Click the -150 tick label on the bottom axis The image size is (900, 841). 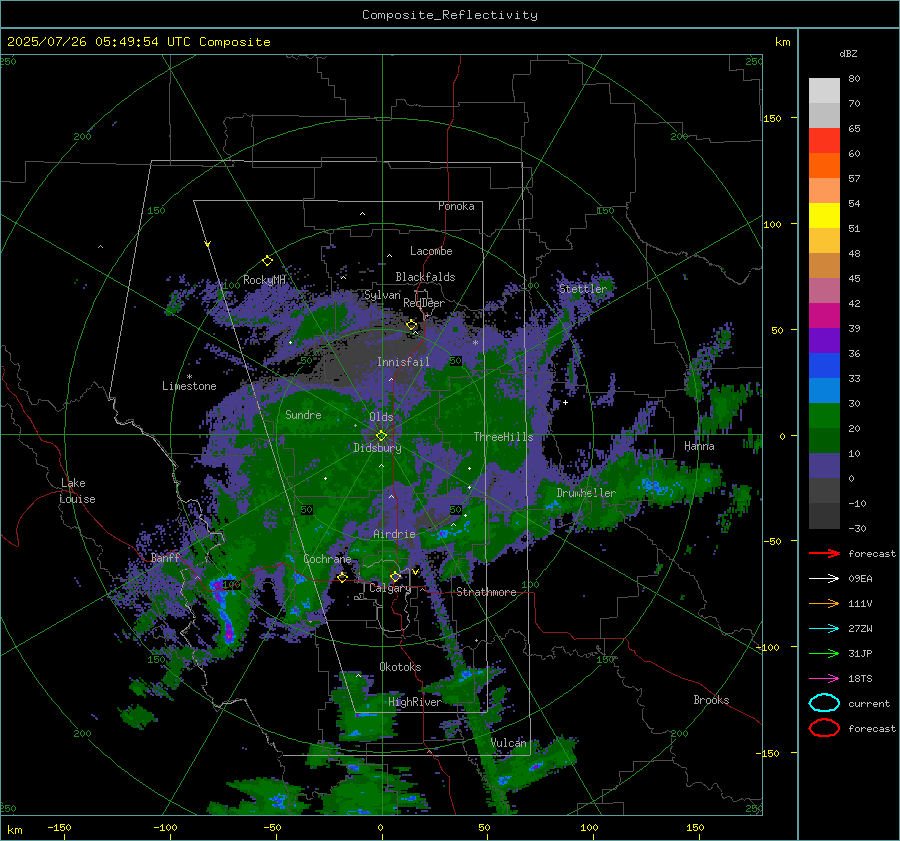click(x=59, y=827)
